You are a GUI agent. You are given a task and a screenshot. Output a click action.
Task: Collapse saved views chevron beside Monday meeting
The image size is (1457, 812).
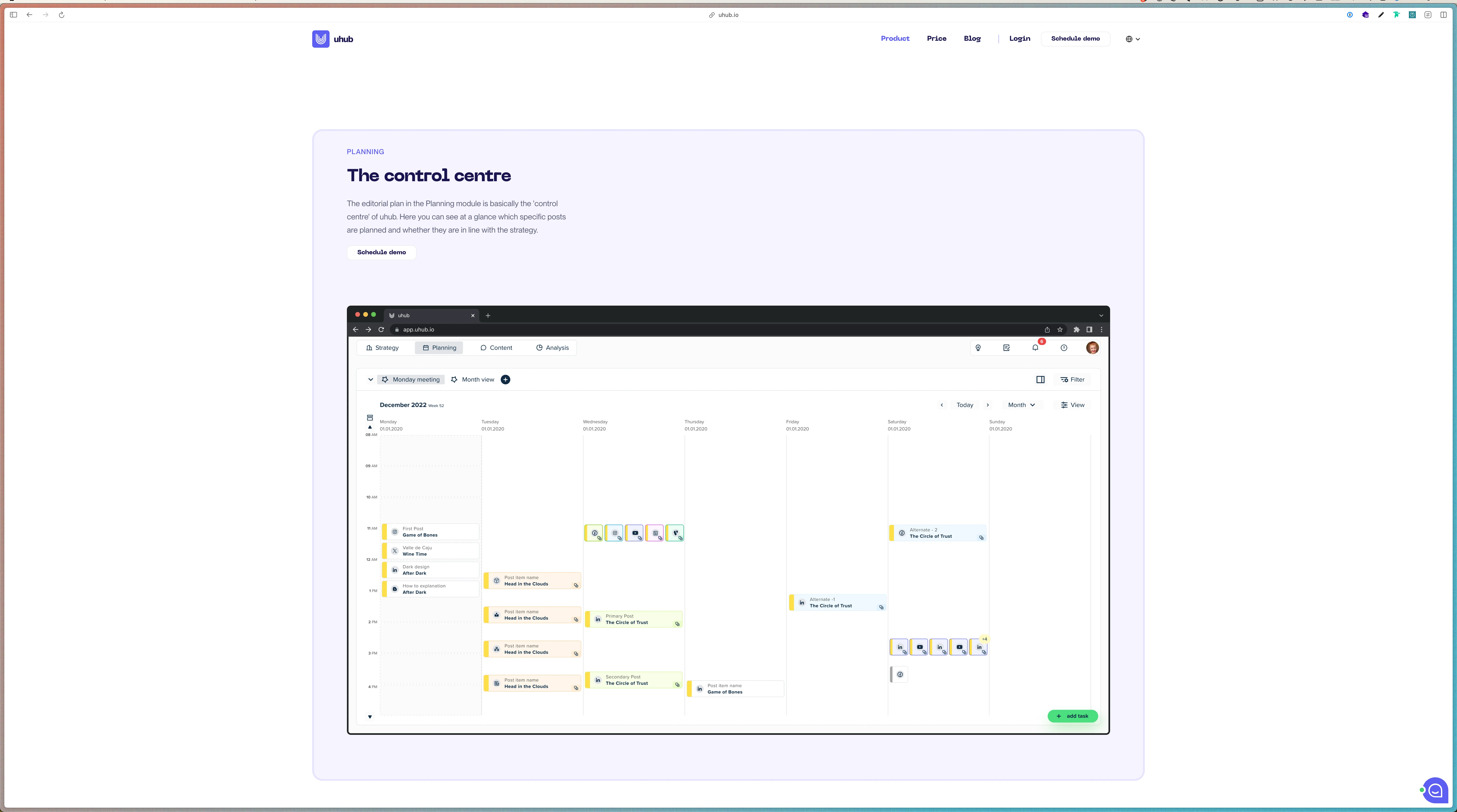[x=371, y=379]
